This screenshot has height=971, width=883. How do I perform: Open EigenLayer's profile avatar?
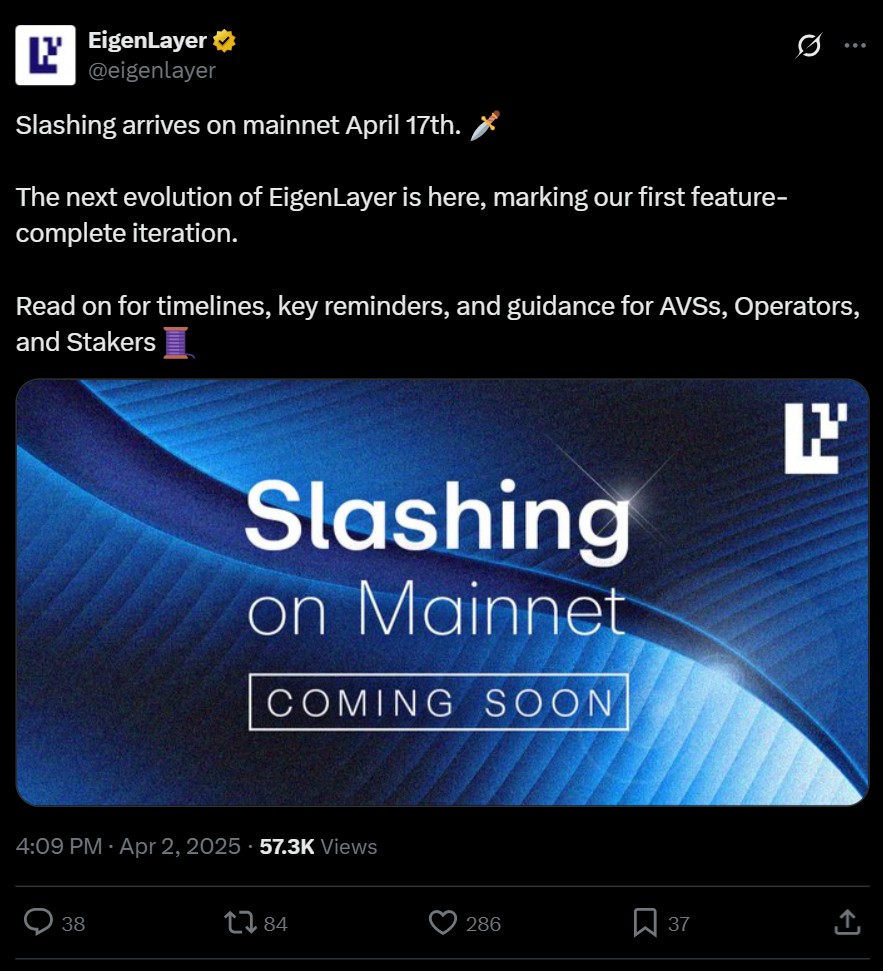click(46, 56)
